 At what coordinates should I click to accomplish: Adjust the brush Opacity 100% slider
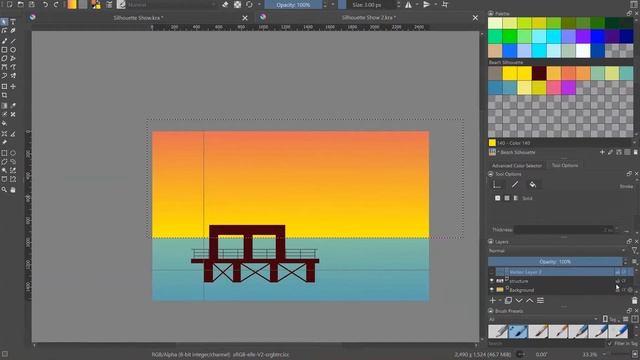(x=293, y=4)
